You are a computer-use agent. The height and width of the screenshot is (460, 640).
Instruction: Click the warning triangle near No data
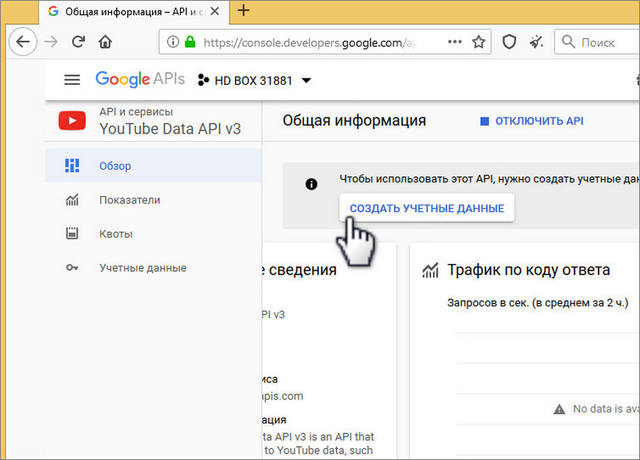pos(559,409)
